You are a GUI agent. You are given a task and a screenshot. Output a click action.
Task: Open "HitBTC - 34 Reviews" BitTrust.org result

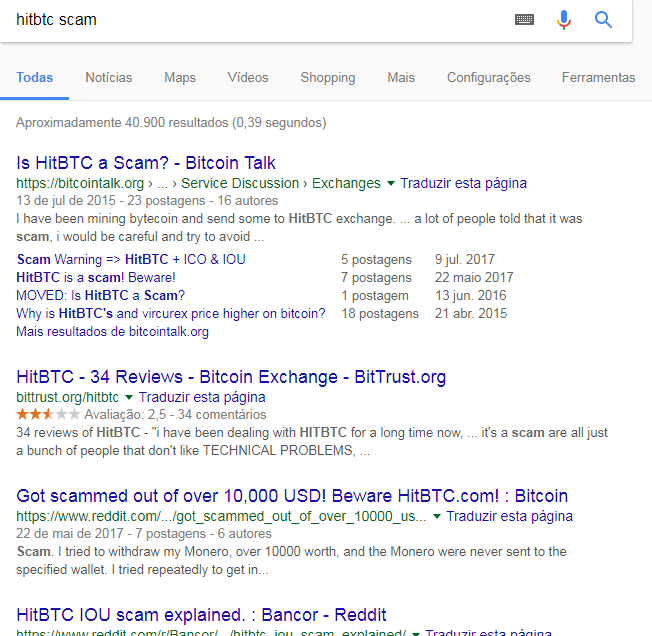[x=231, y=377]
